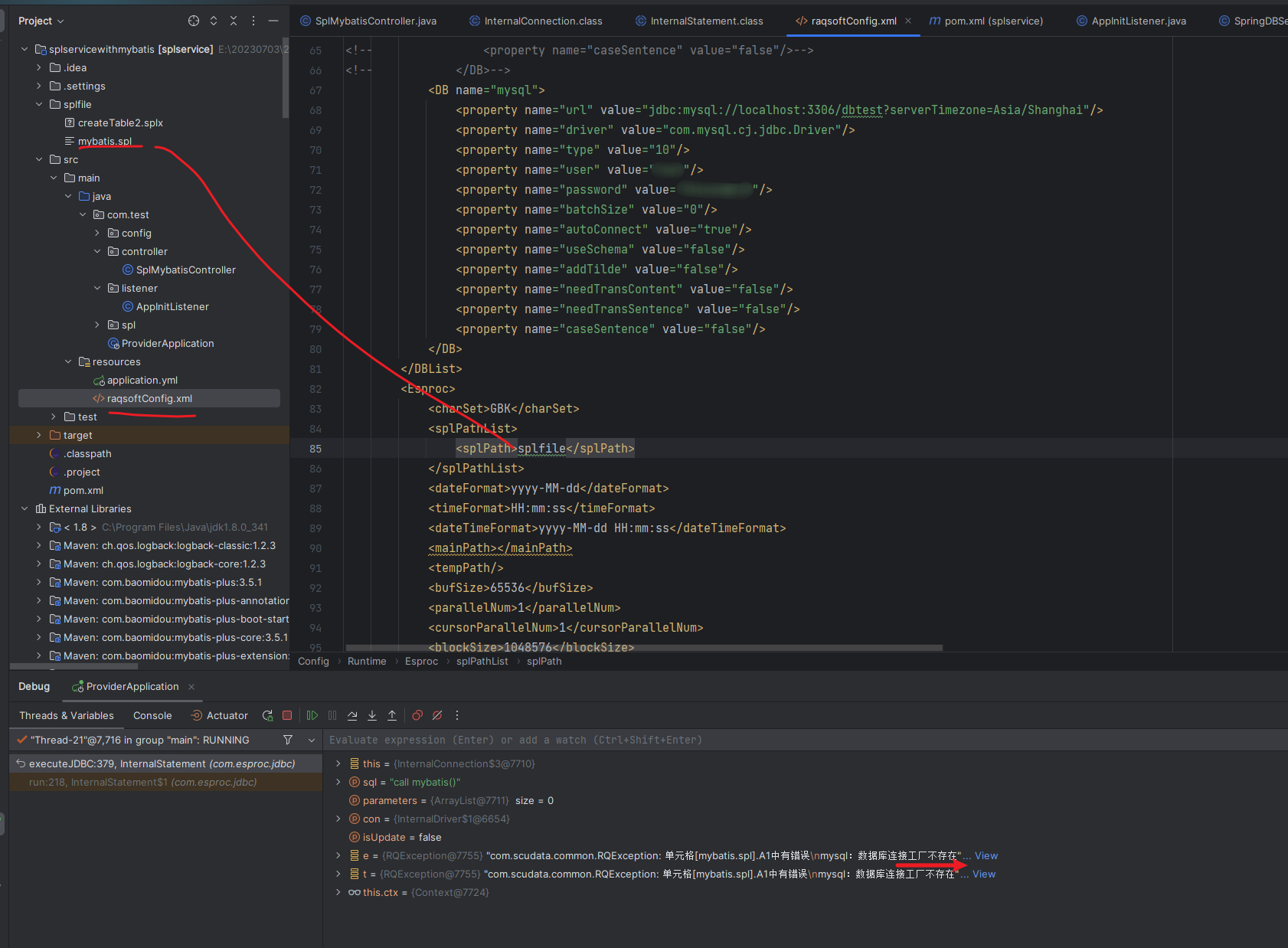Stop the running debug session
Image resolution: width=1288 pixels, height=948 pixels.
pos(287,715)
